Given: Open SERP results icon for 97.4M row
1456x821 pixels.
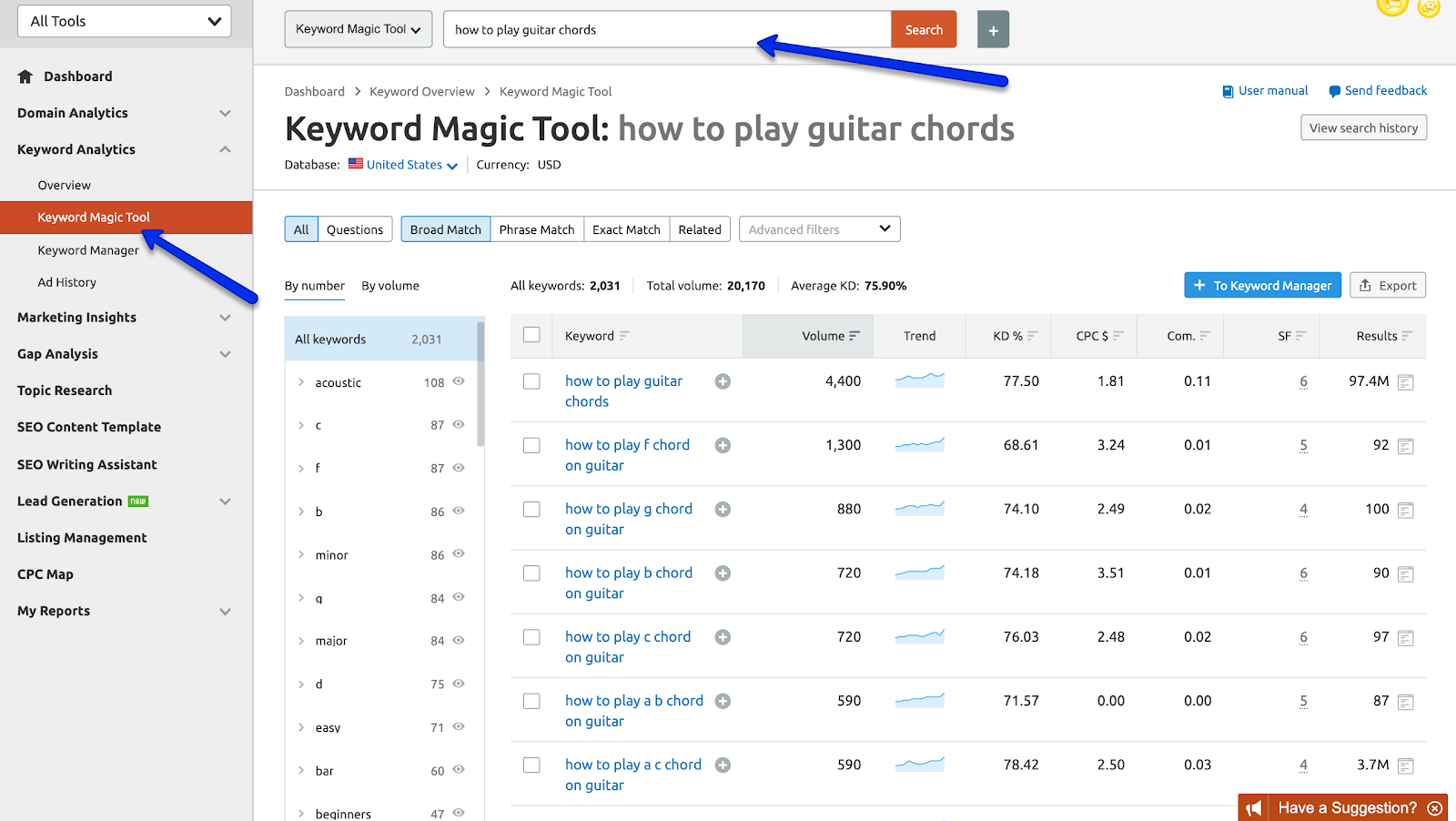Looking at the screenshot, I should click(x=1406, y=382).
